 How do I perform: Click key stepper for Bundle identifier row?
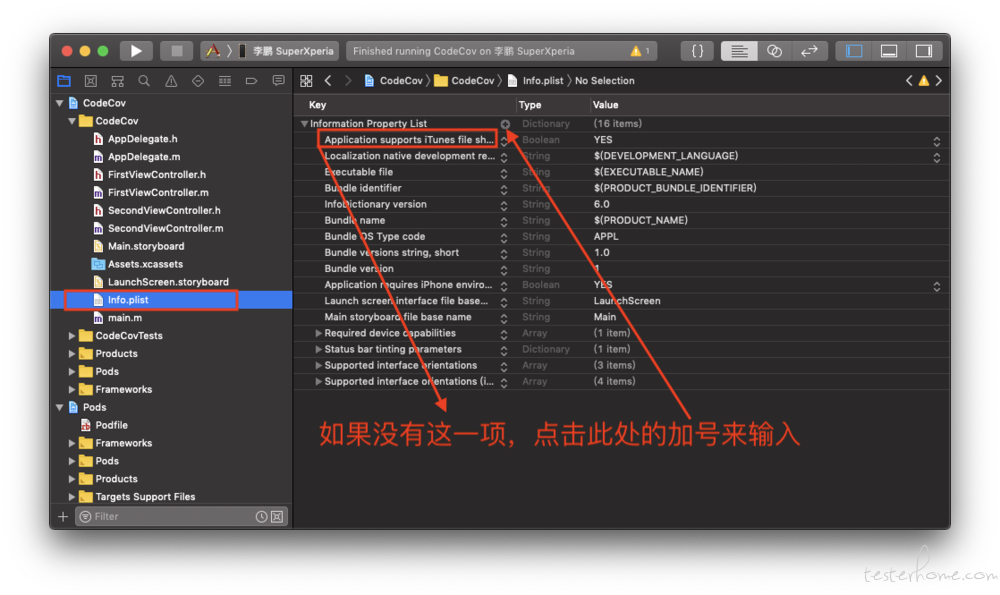504,189
